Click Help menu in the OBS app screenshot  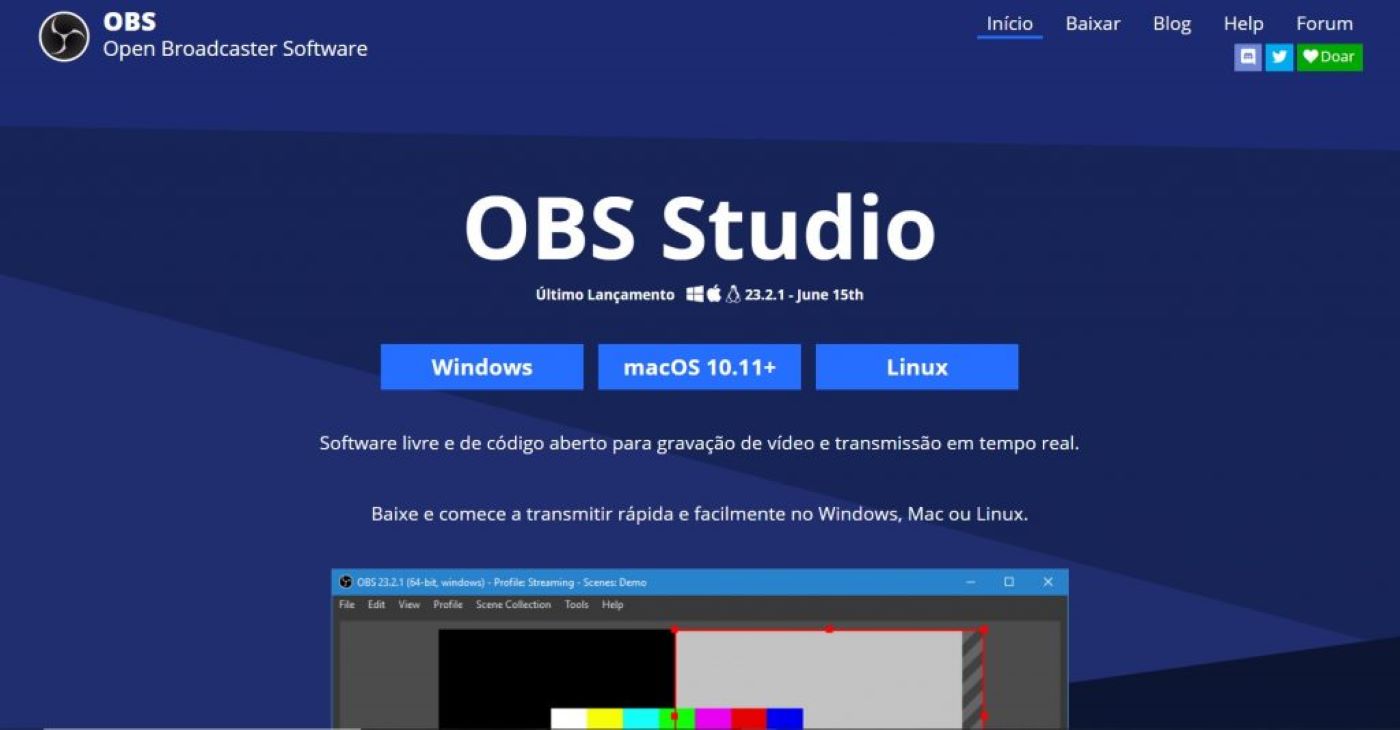(x=613, y=605)
